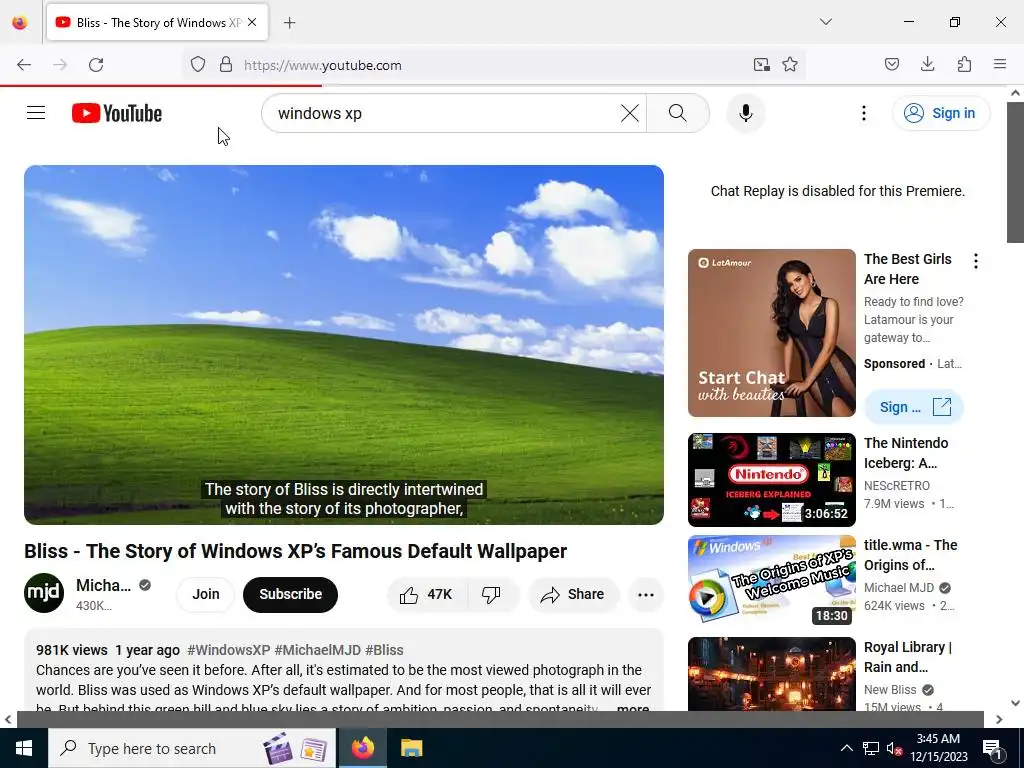Screen dimensions: 1024x768
Task: Open YouTube settings three-dot menu
Action: pos(863,113)
